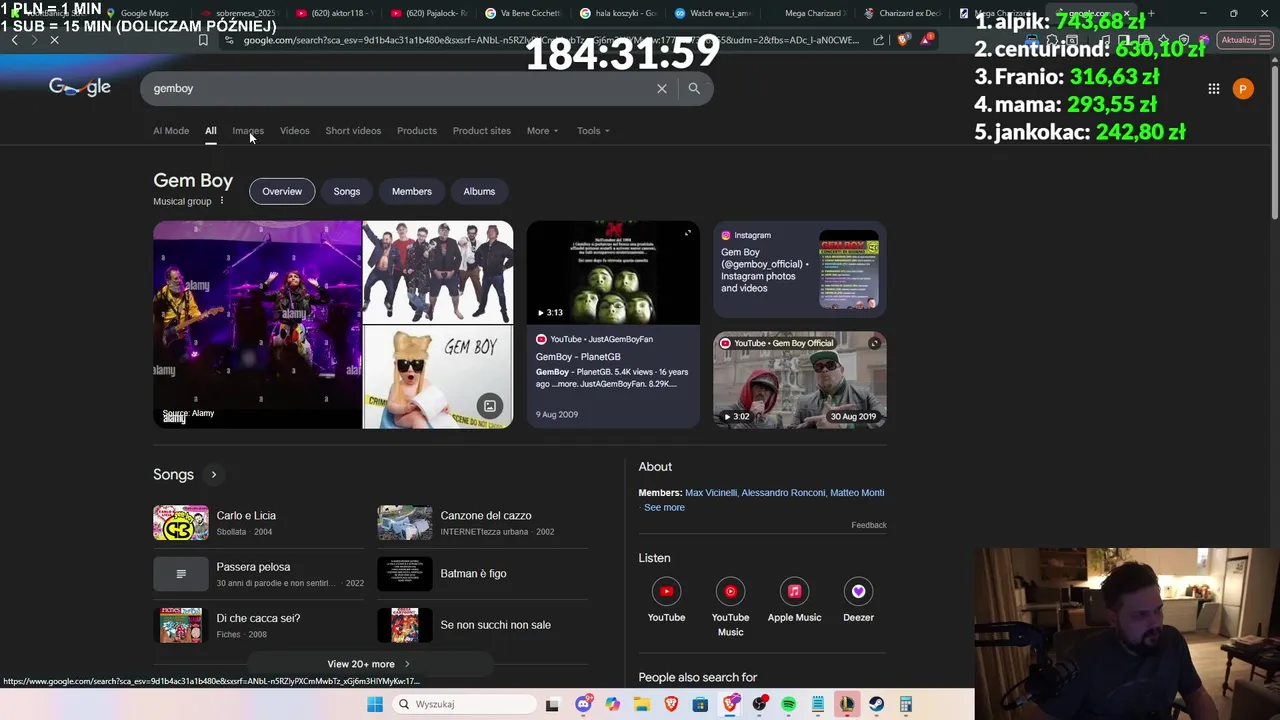Open File Explorer from the taskbar
The height and width of the screenshot is (720, 1280).
point(642,704)
